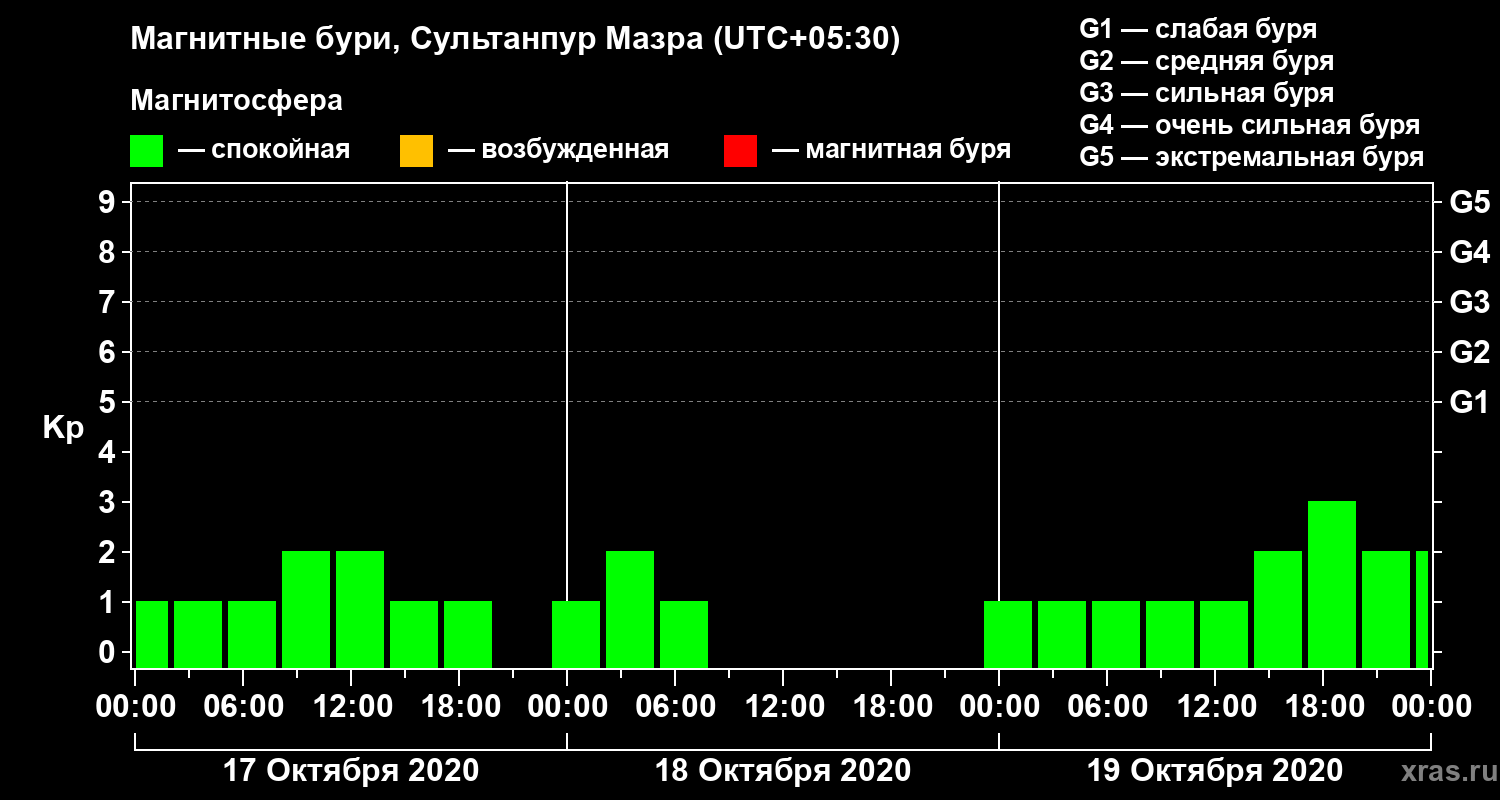Click the '00:00' label starting 18 October
Screen dimensions: 1500x800
coord(567,706)
